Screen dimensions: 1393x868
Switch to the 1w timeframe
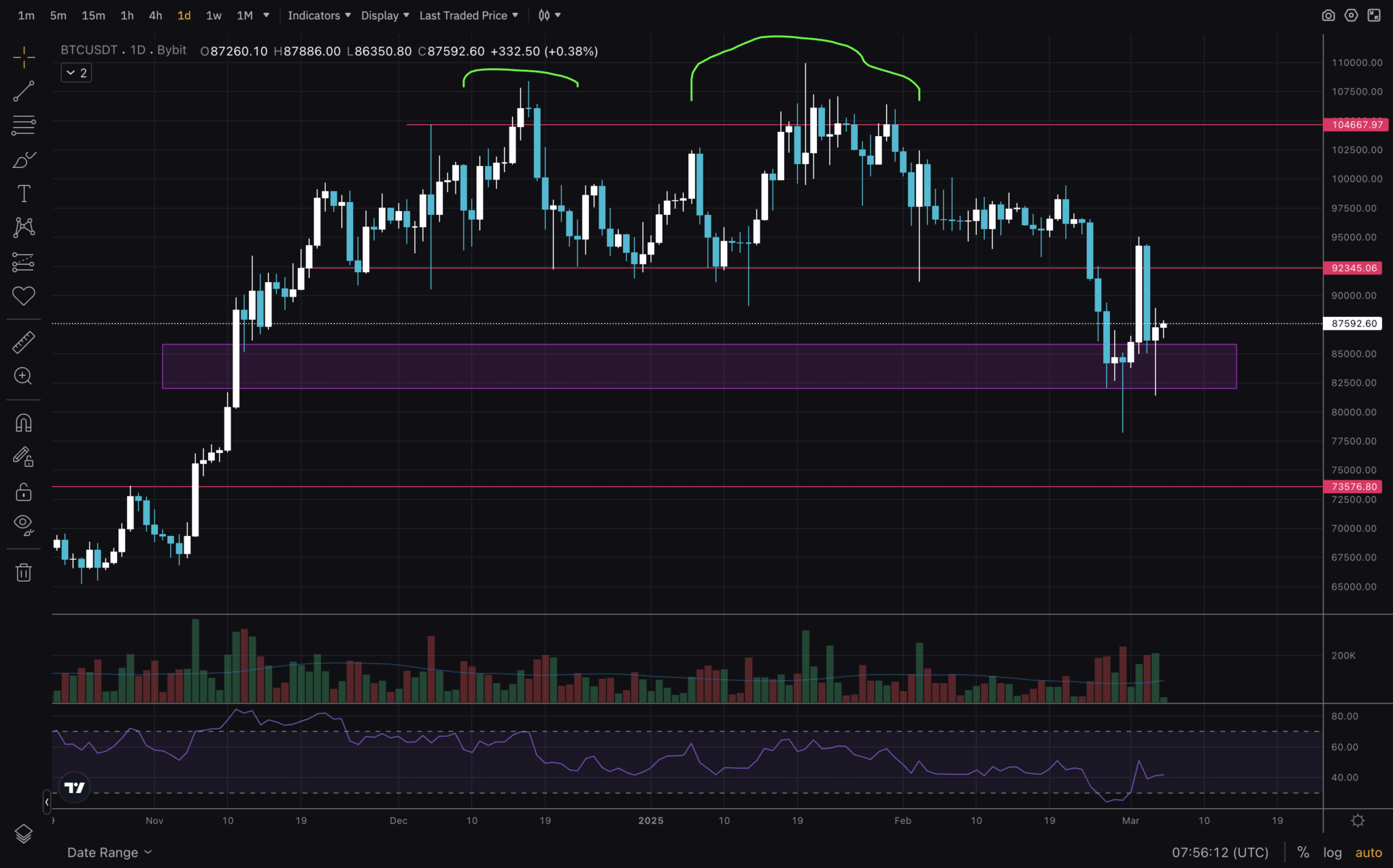pos(214,15)
